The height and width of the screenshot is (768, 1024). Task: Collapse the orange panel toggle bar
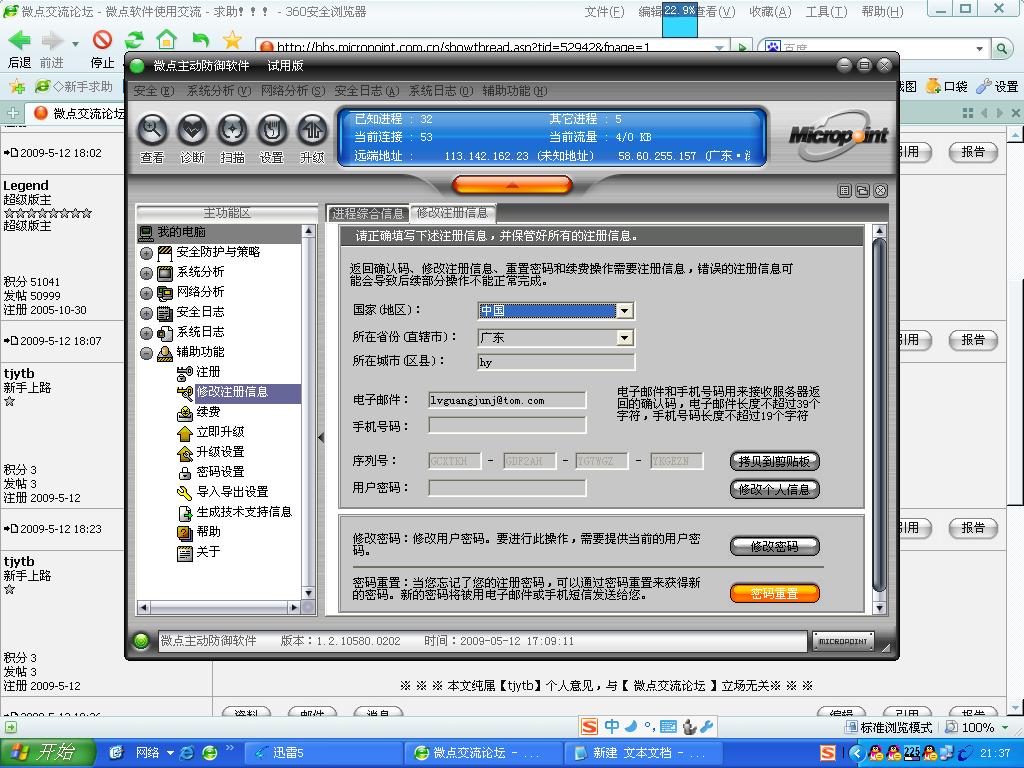point(512,185)
